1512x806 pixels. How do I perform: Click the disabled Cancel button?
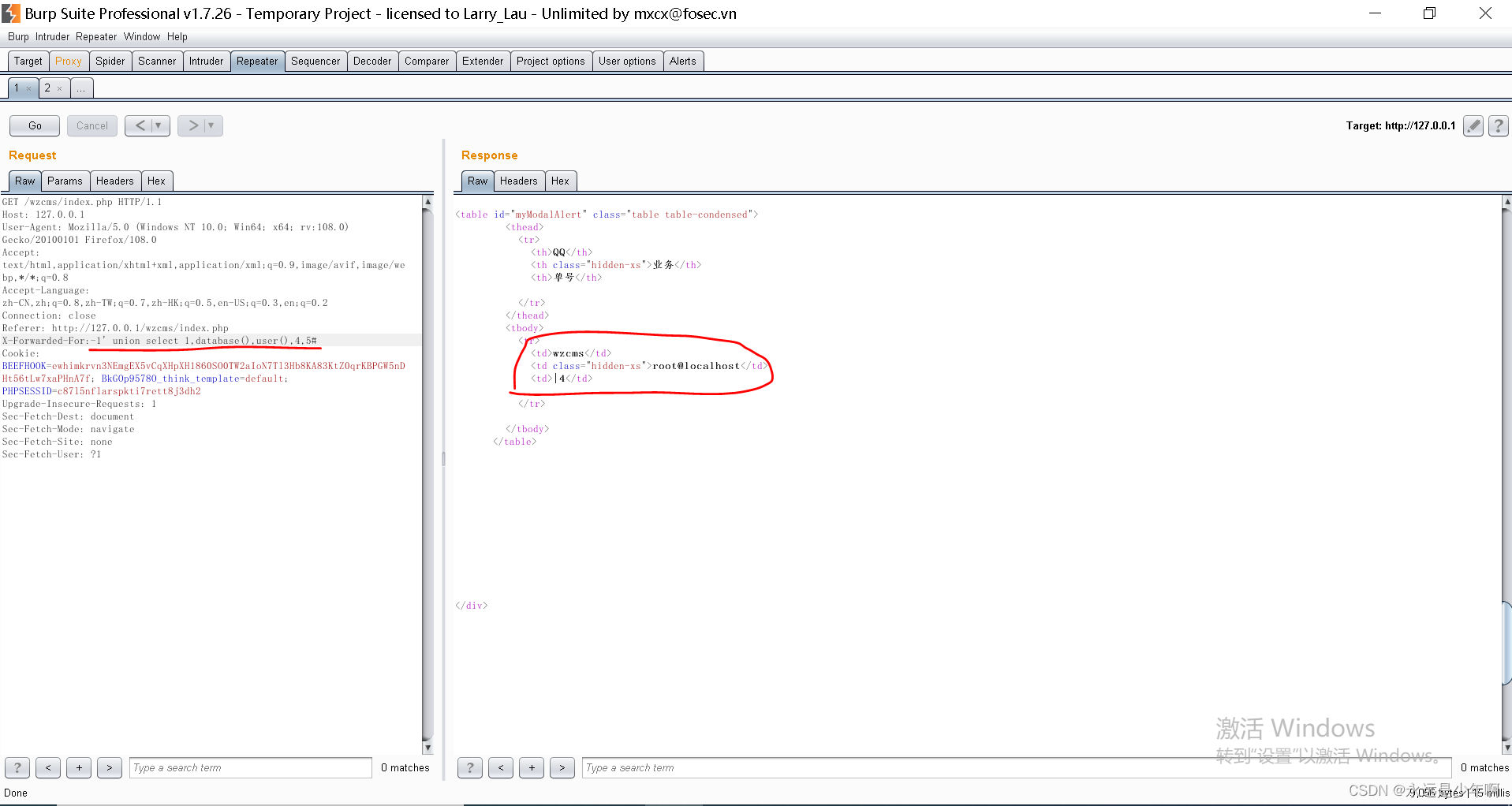pyautogui.click(x=92, y=125)
